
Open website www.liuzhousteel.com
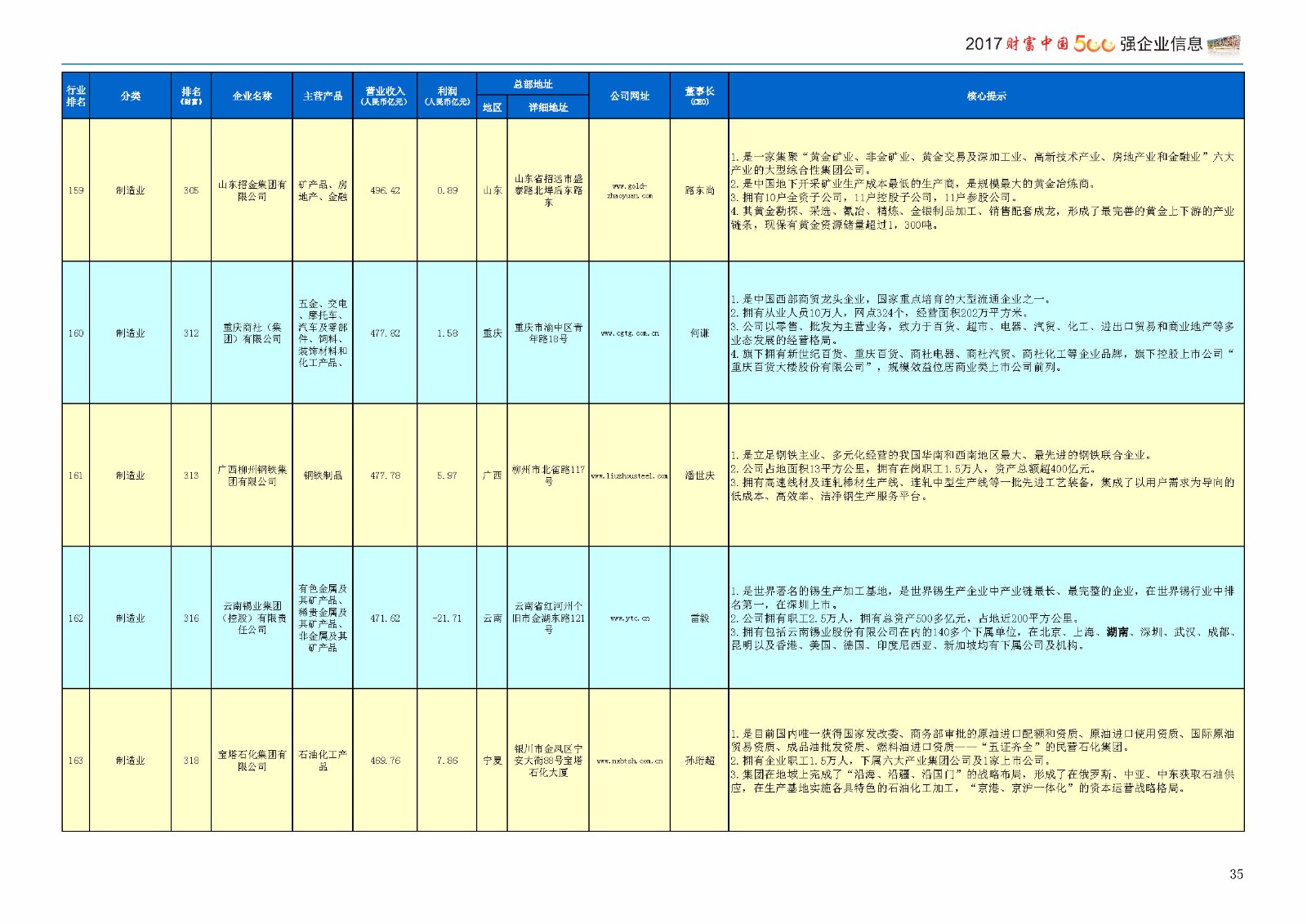629,475
